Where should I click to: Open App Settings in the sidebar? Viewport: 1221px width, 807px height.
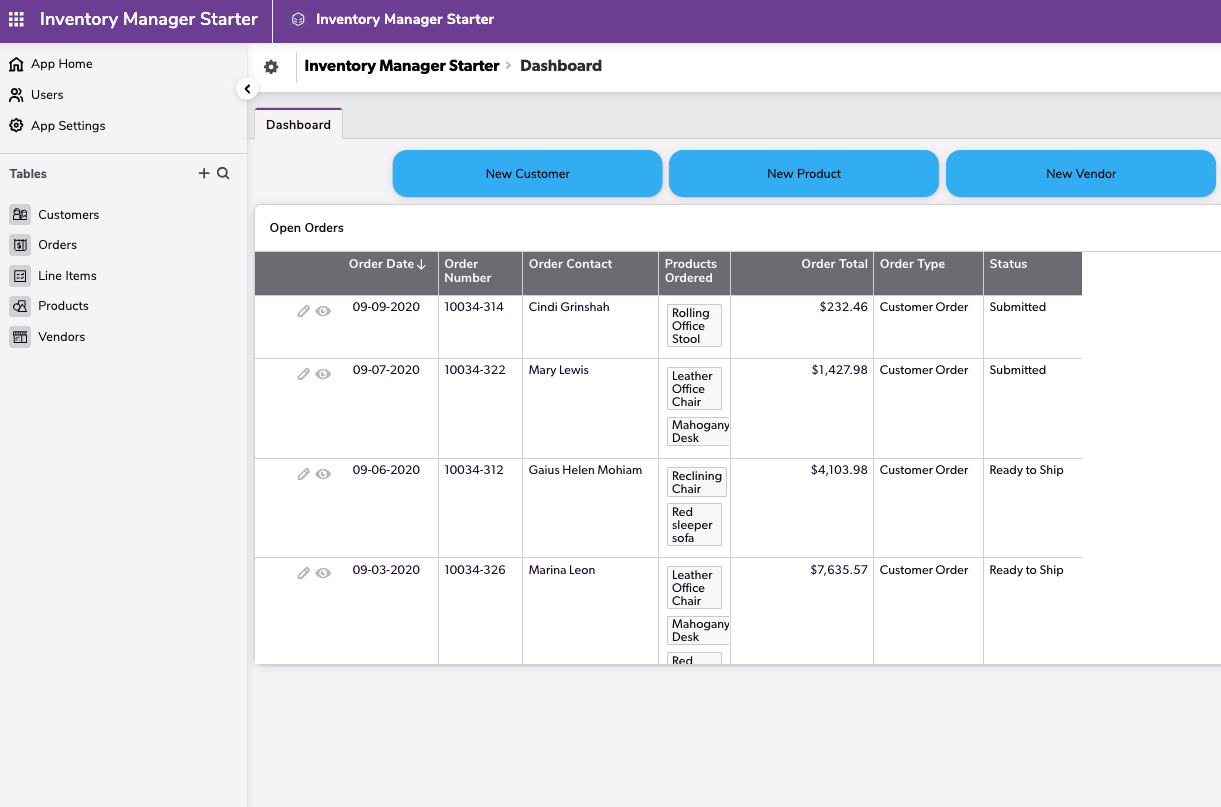click(67, 125)
